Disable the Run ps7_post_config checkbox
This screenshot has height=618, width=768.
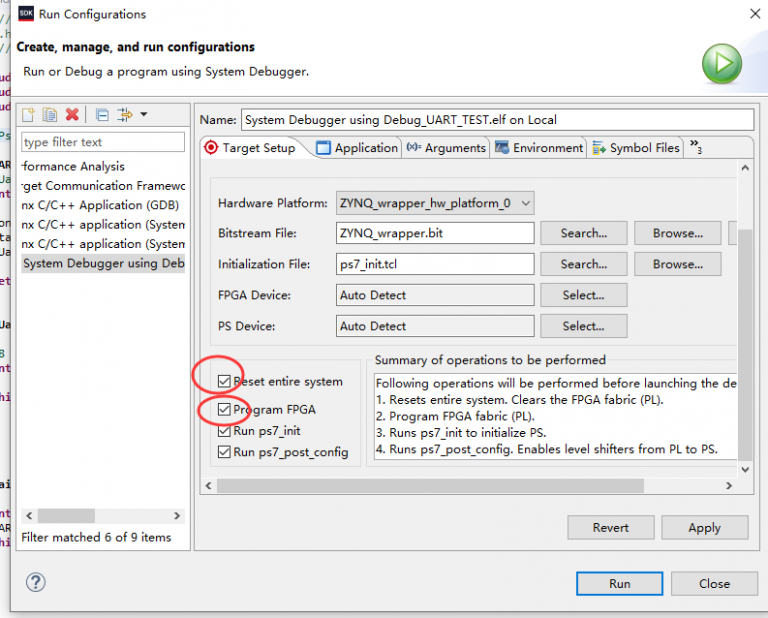tap(224, 452)
